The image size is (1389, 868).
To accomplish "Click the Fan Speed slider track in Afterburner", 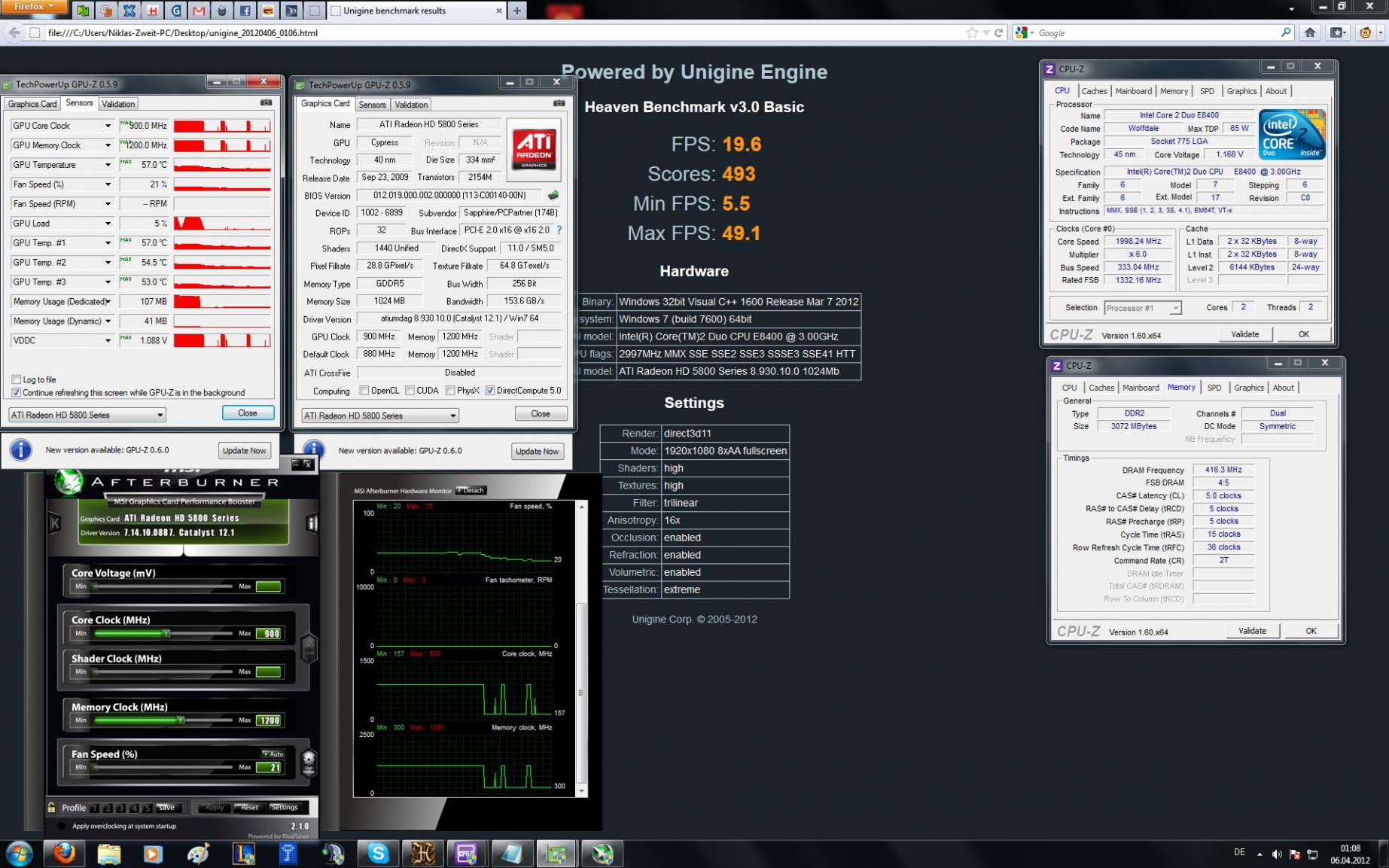I will (x=162, y=767).
